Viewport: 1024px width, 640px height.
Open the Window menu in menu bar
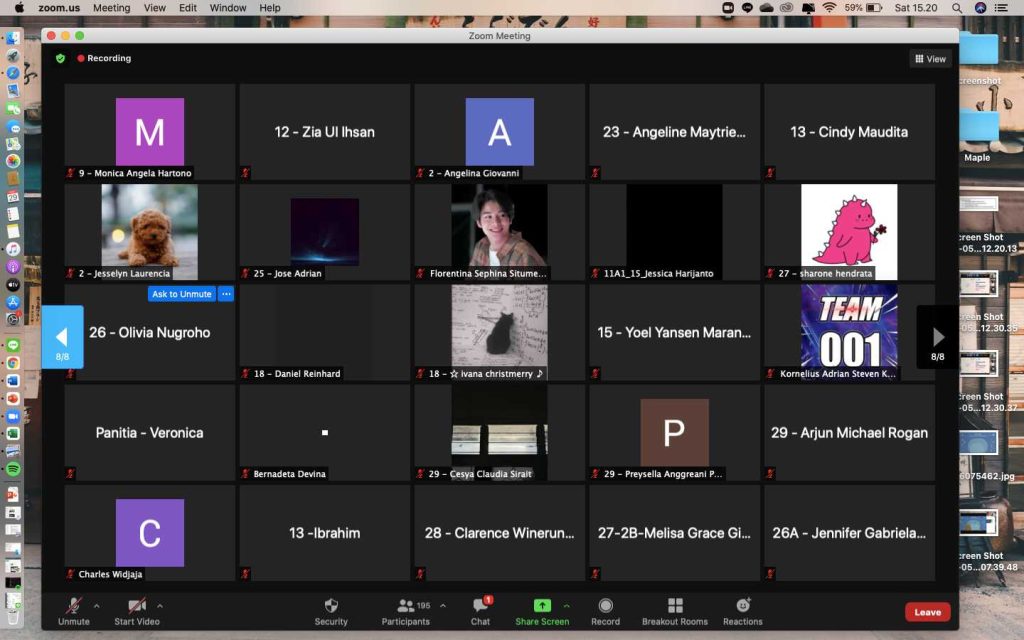(x=228, y=8)
